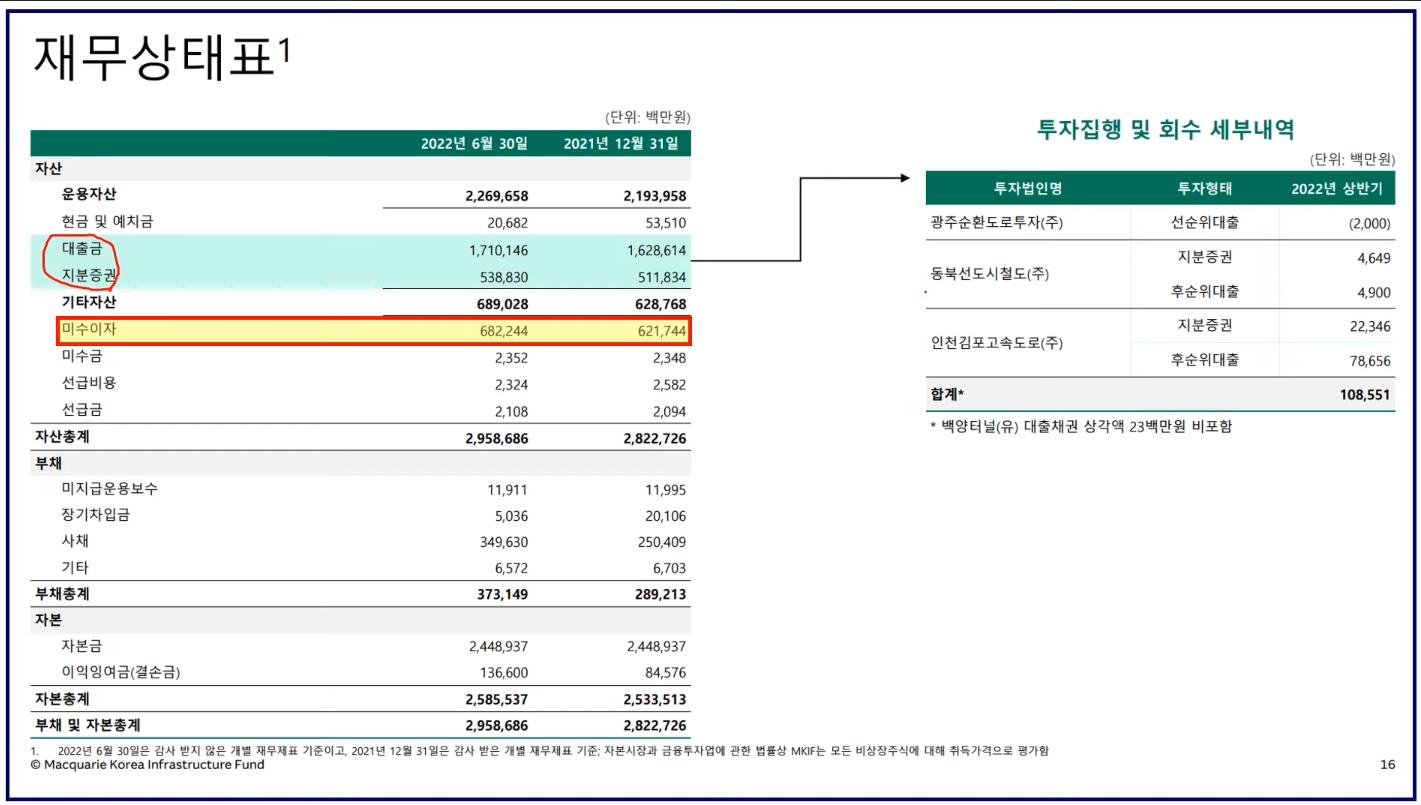
Task: Click the entry 동북선도시철도(주)
Action: click(x=989, y=274)
